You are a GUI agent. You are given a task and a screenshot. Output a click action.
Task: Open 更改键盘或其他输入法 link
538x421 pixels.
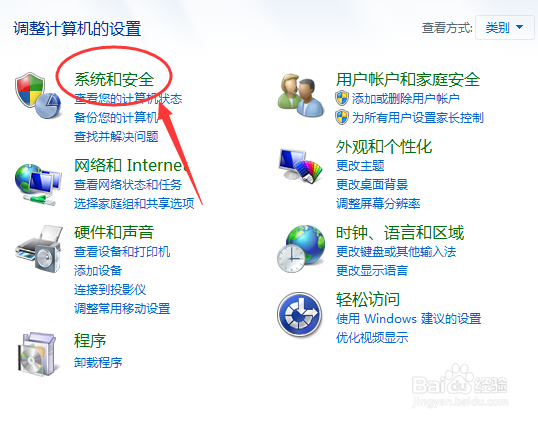(x=396, y=252)
